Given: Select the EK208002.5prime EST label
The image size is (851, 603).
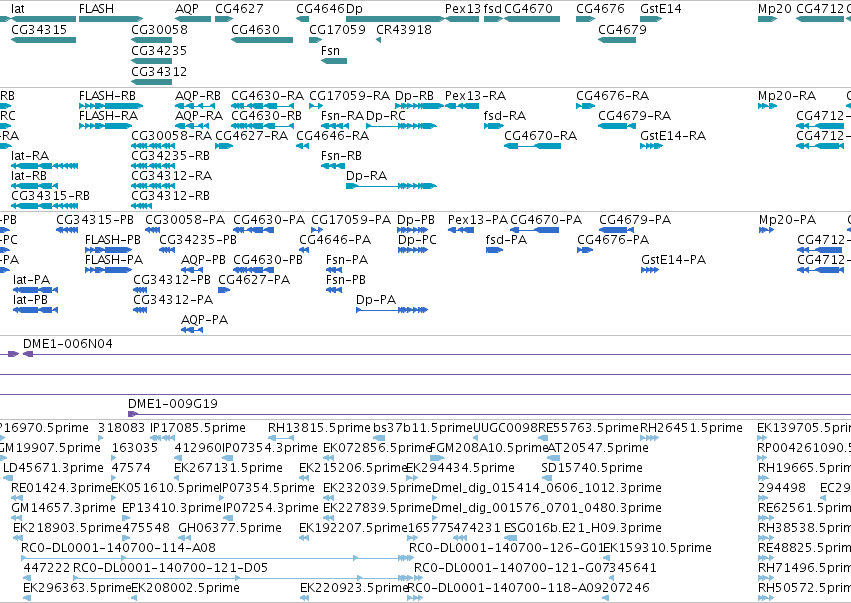Looking at the screenshot, I should coord(185,588).
